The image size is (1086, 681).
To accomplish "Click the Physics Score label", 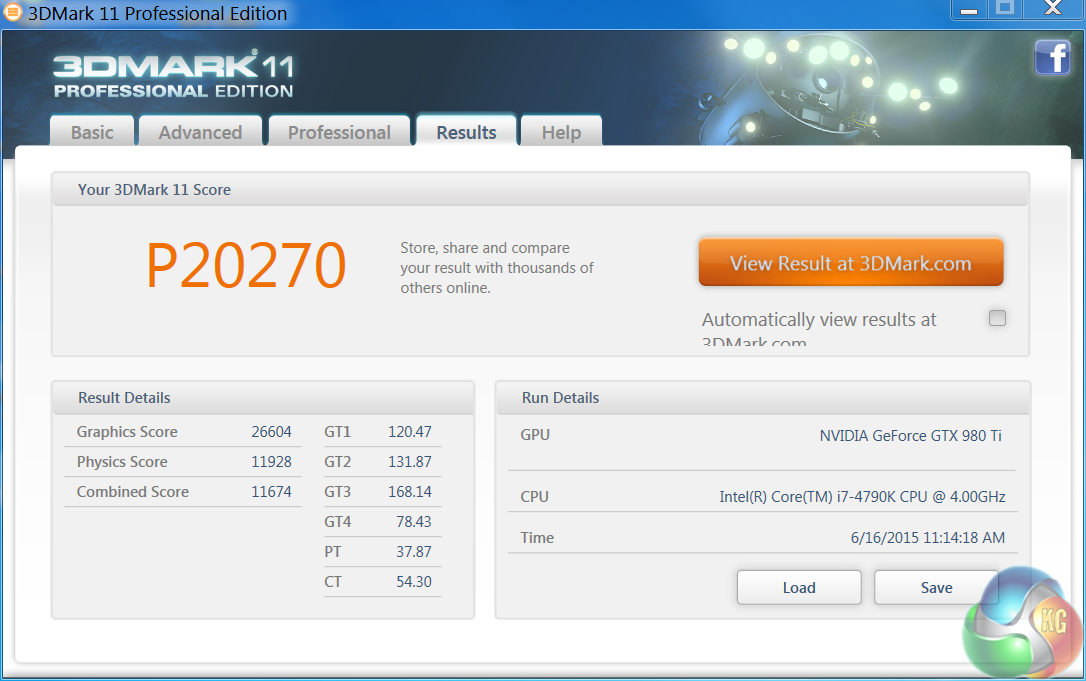I will 122,461.
